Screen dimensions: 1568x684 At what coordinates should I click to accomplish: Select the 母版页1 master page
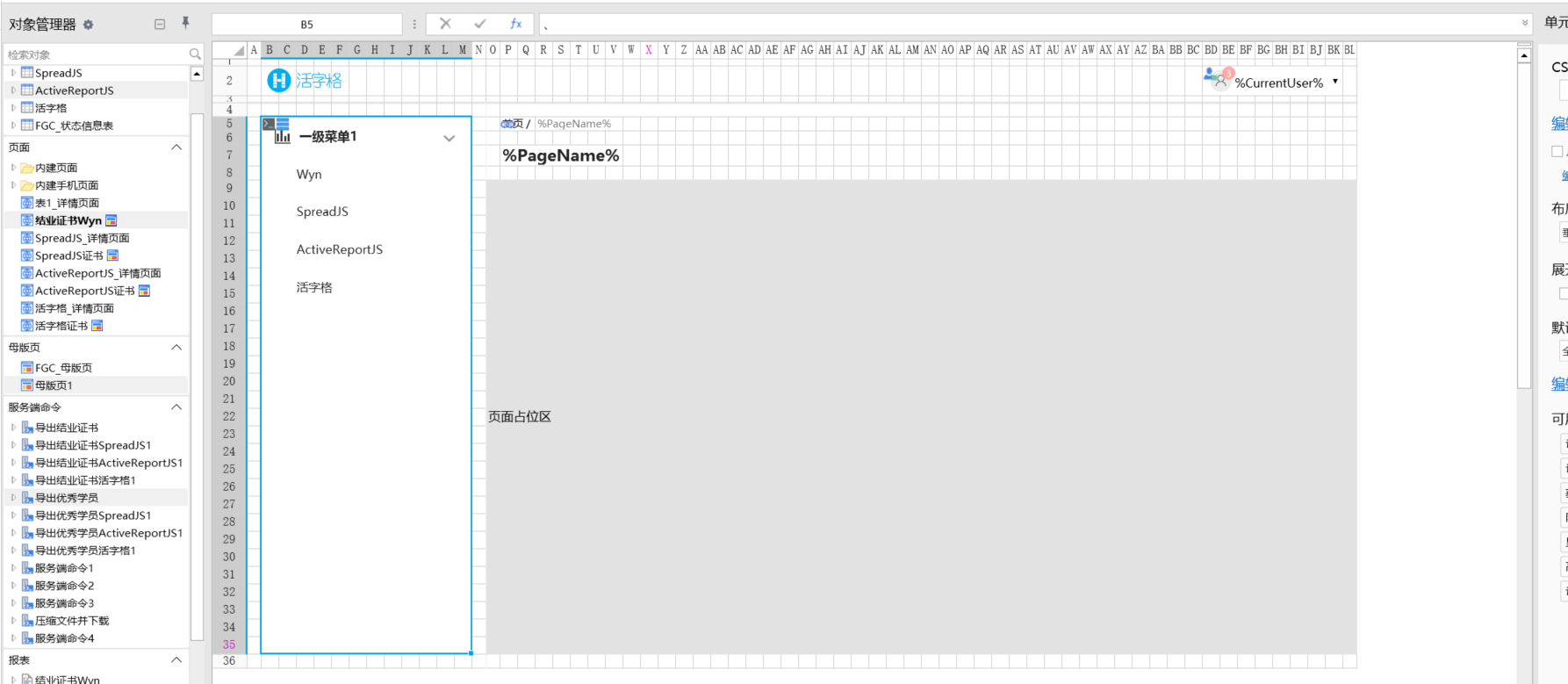tap(54, 385)
